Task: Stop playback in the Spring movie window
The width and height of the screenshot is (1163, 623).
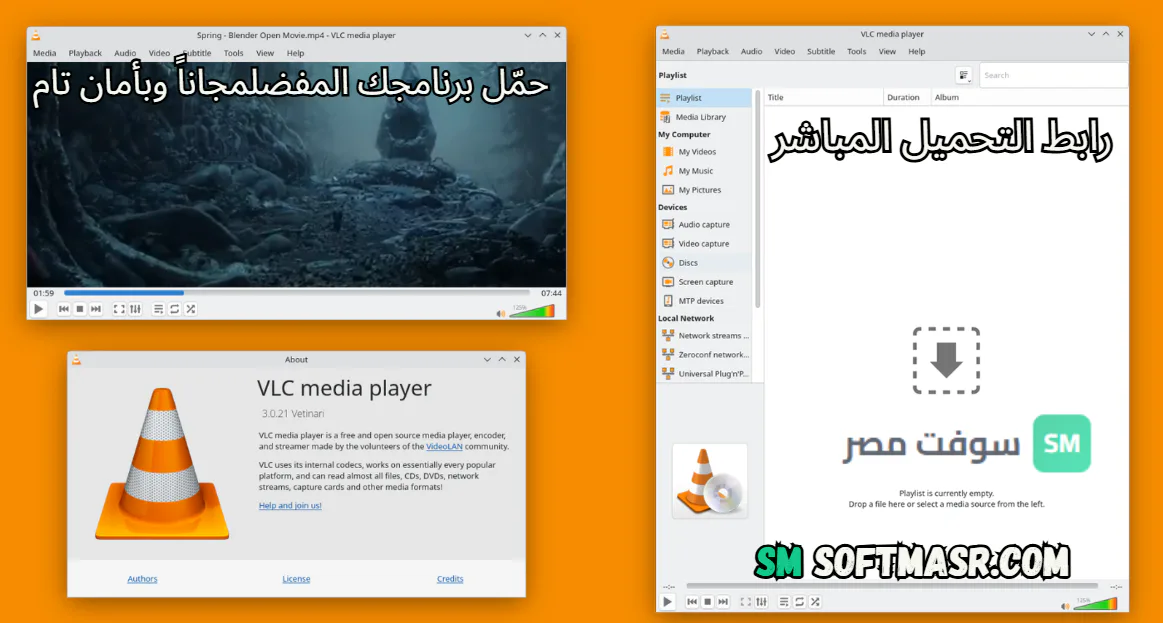Action: [80, 309]
